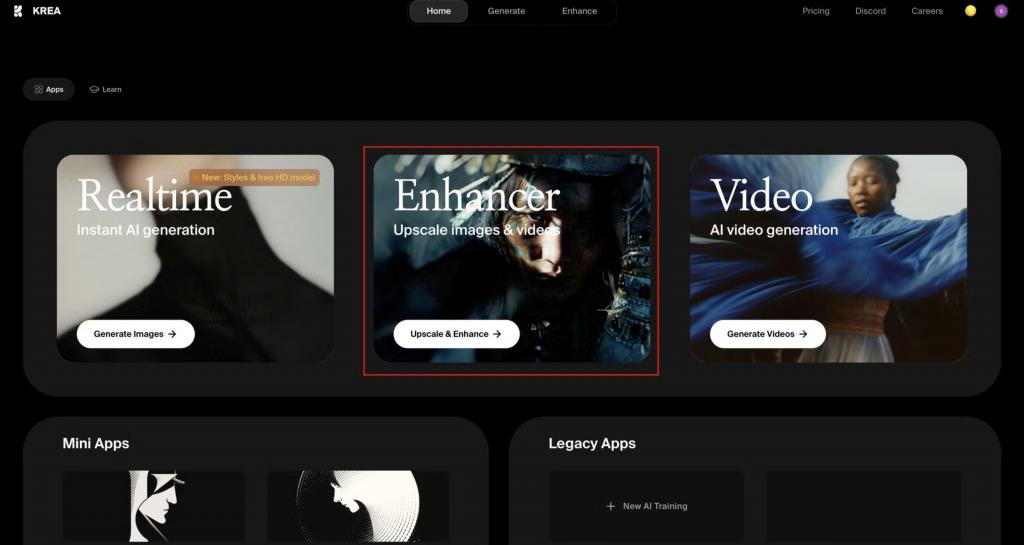Open the Pricing link
The height and width of the screenshot is (545, 1024).
816,11
